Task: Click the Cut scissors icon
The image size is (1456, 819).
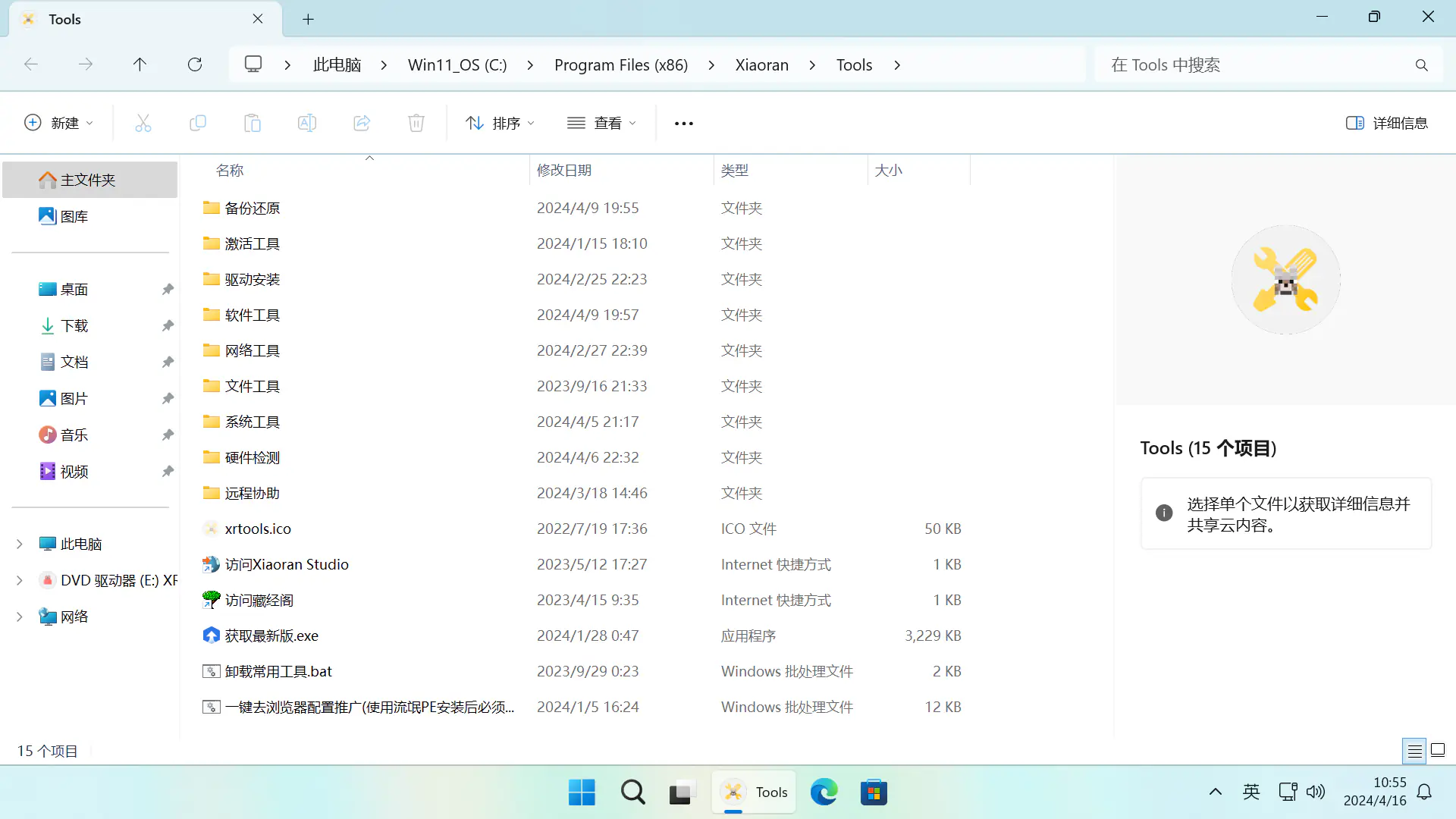Action: (x=143, y=123)
